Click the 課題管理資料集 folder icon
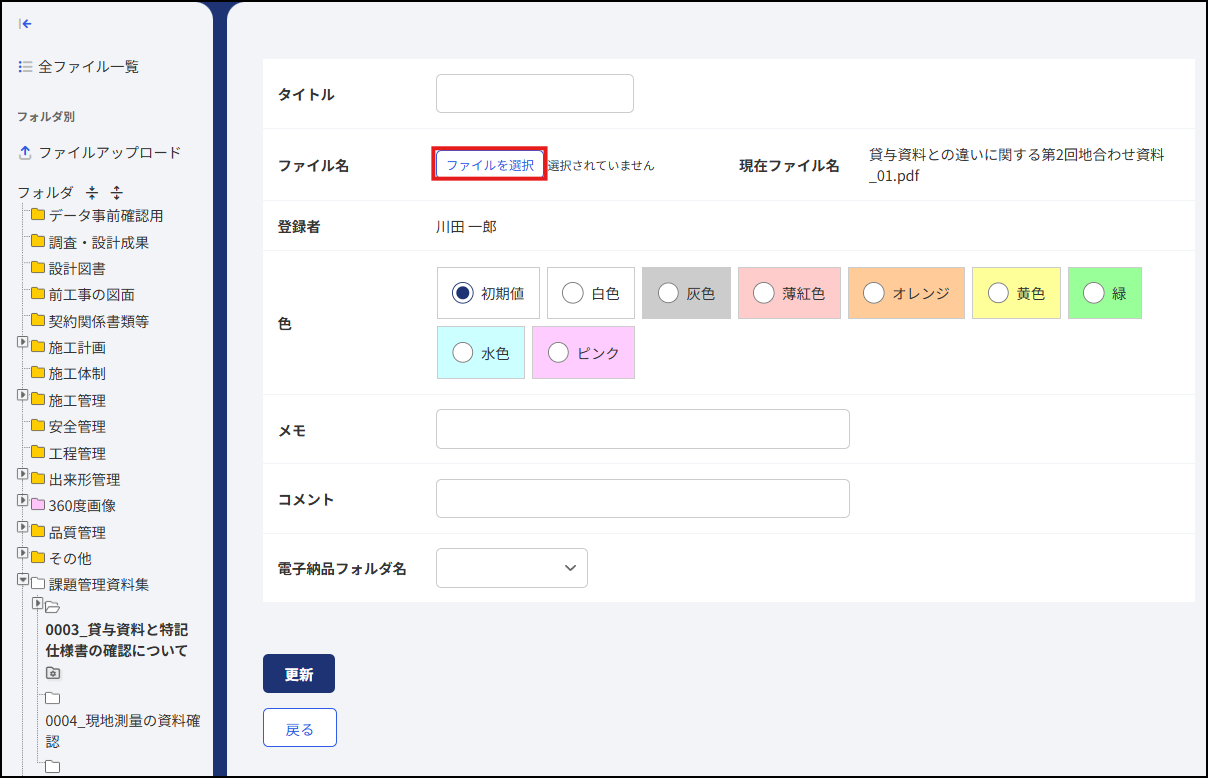Image resolution: width=1208 pixels, height=778 pixels. [38, 584]
